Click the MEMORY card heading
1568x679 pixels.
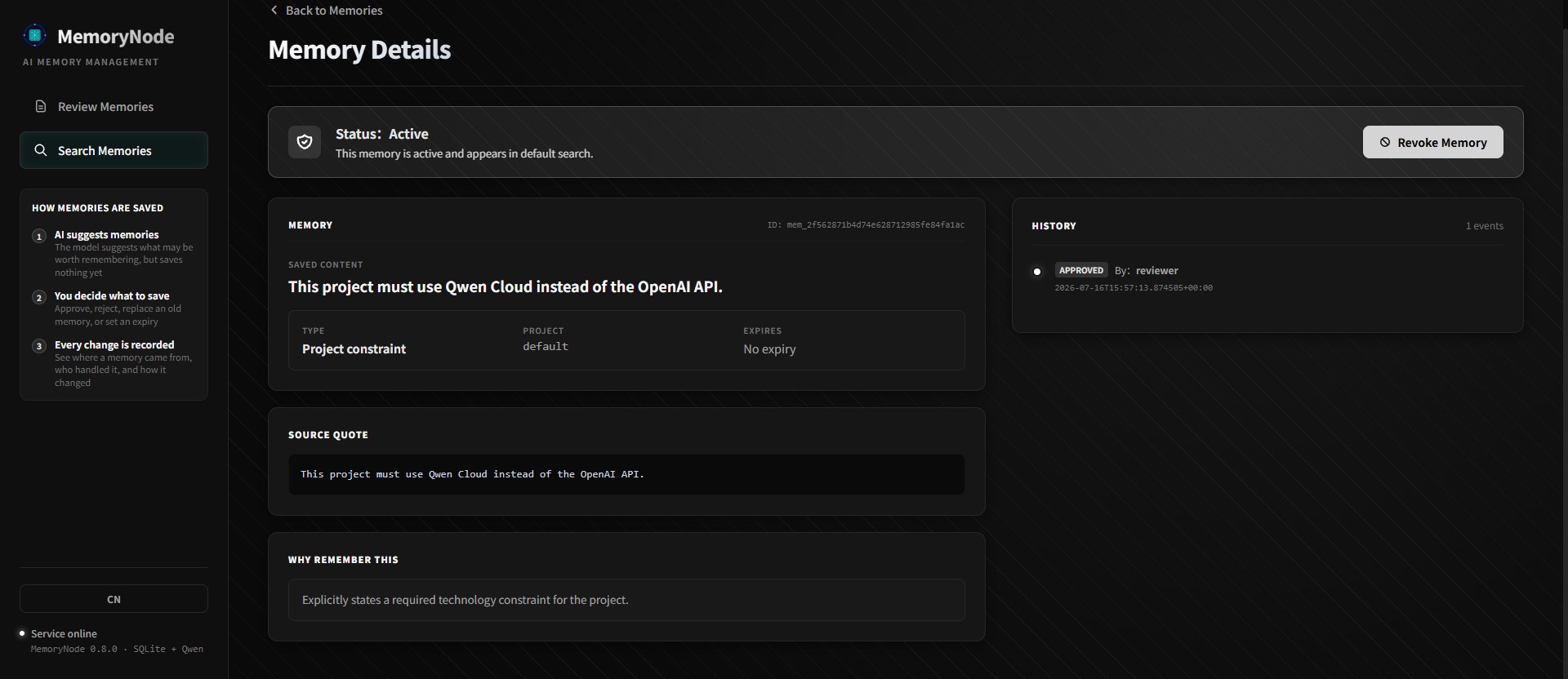(x=310, y=225)
